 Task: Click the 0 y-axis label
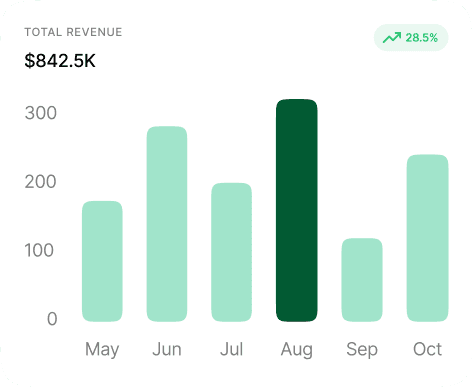point(52,319)
